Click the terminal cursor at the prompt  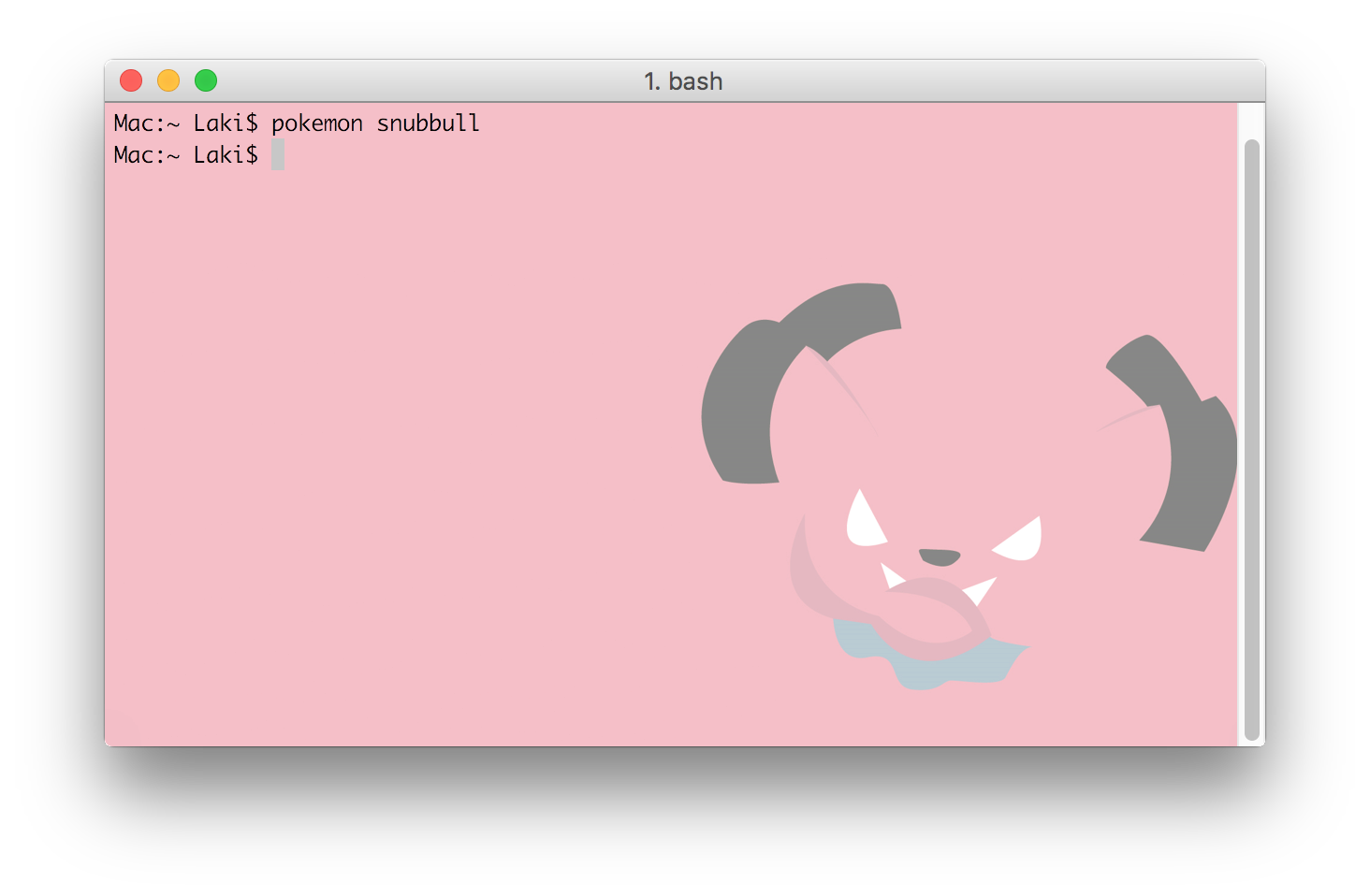(x=278, y=154)
